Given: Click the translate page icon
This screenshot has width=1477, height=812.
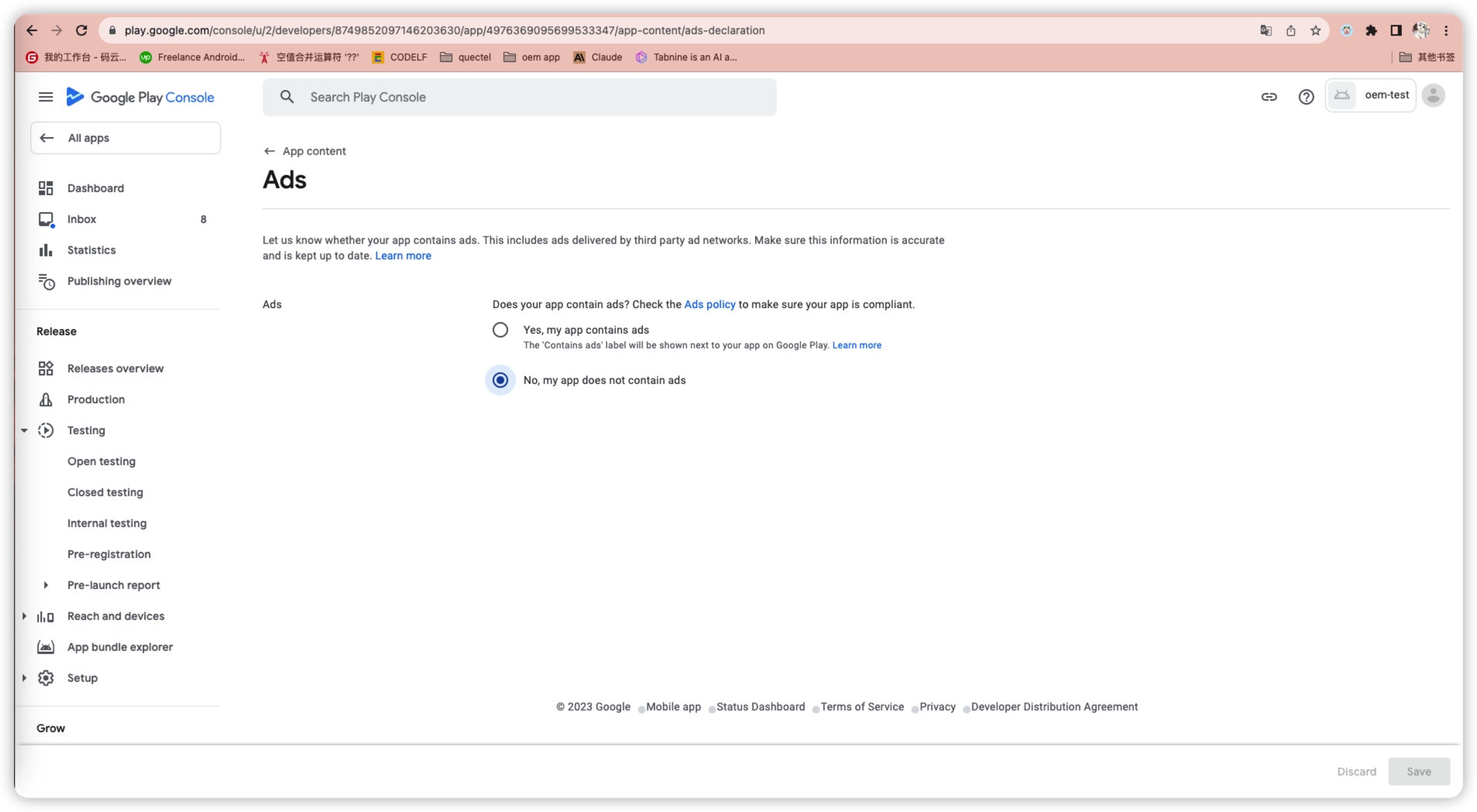Looking at the screenshot, I should (x=1266, y=30).
